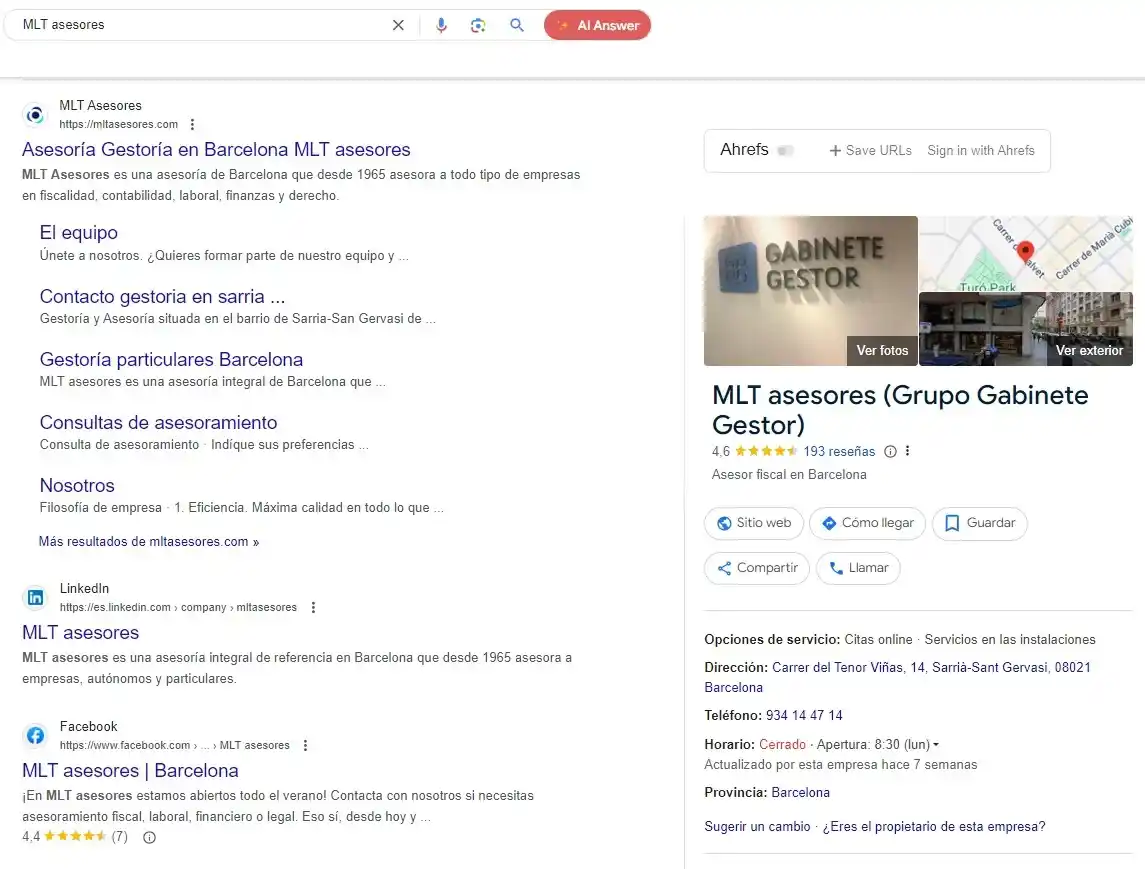Open the 193 reseñas reviews link
The width and height of the screenshot is (1145, 869).
pyautogui.click(x=839, y=451)
